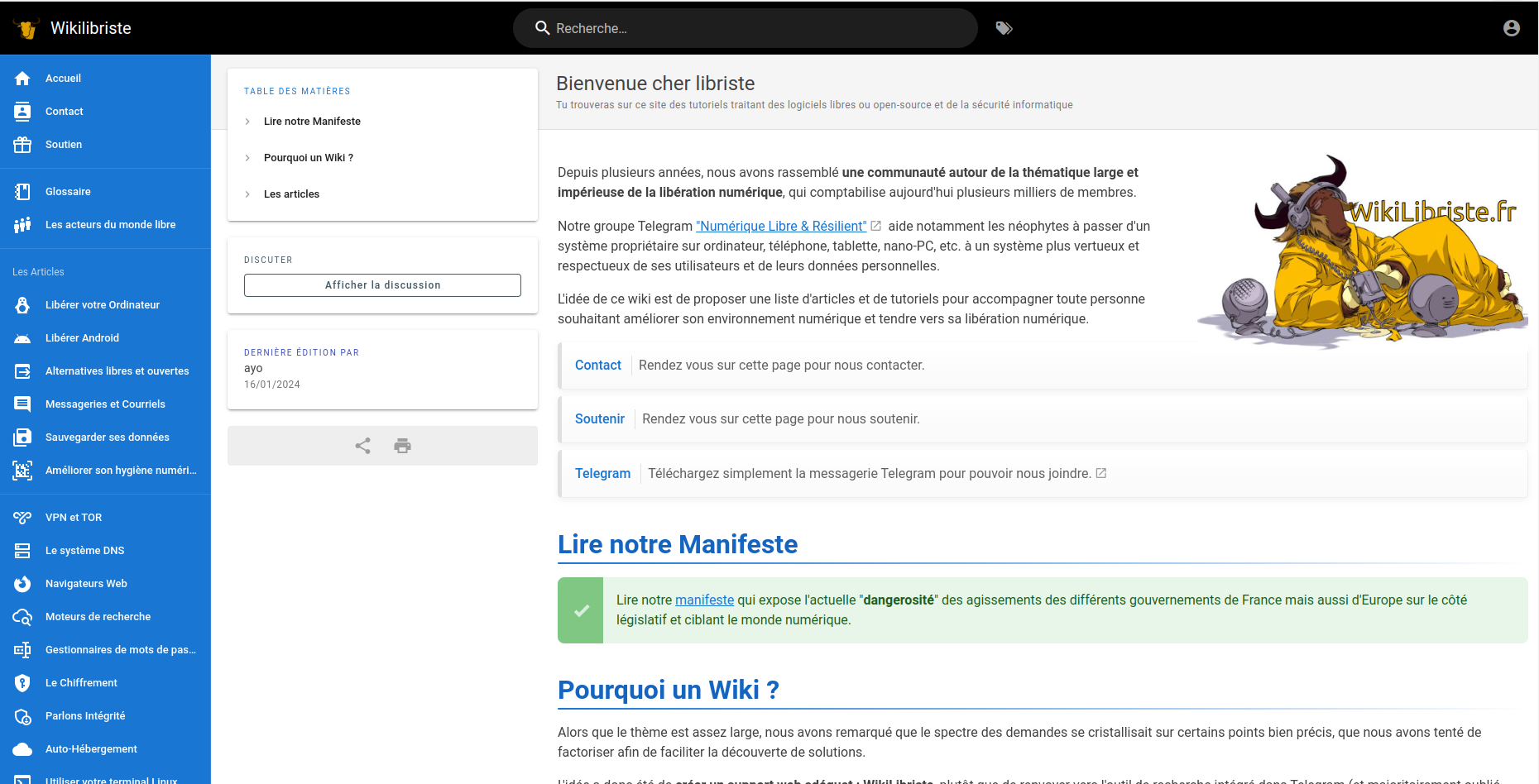This screenshot has width=1539, height=784.
Task: Click the Le Chiffrement shield icon
Action: point(22,683)
